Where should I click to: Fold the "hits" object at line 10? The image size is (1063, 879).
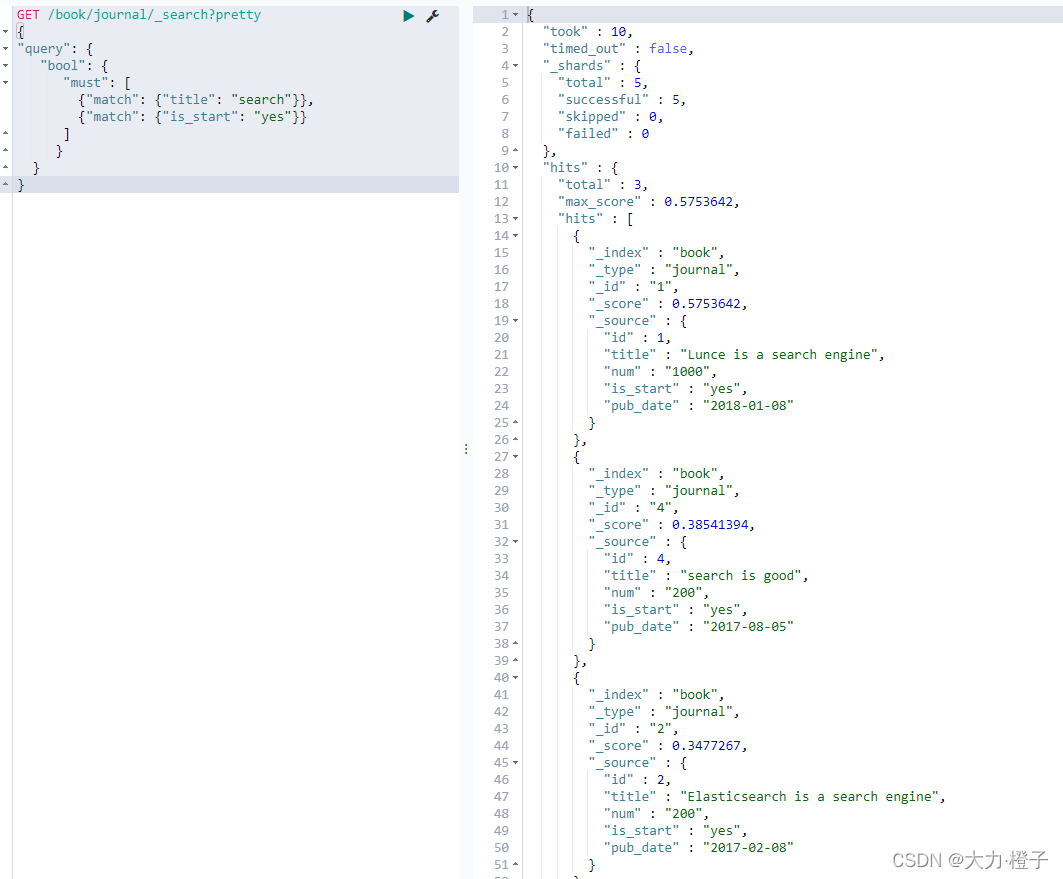point(516,167)
